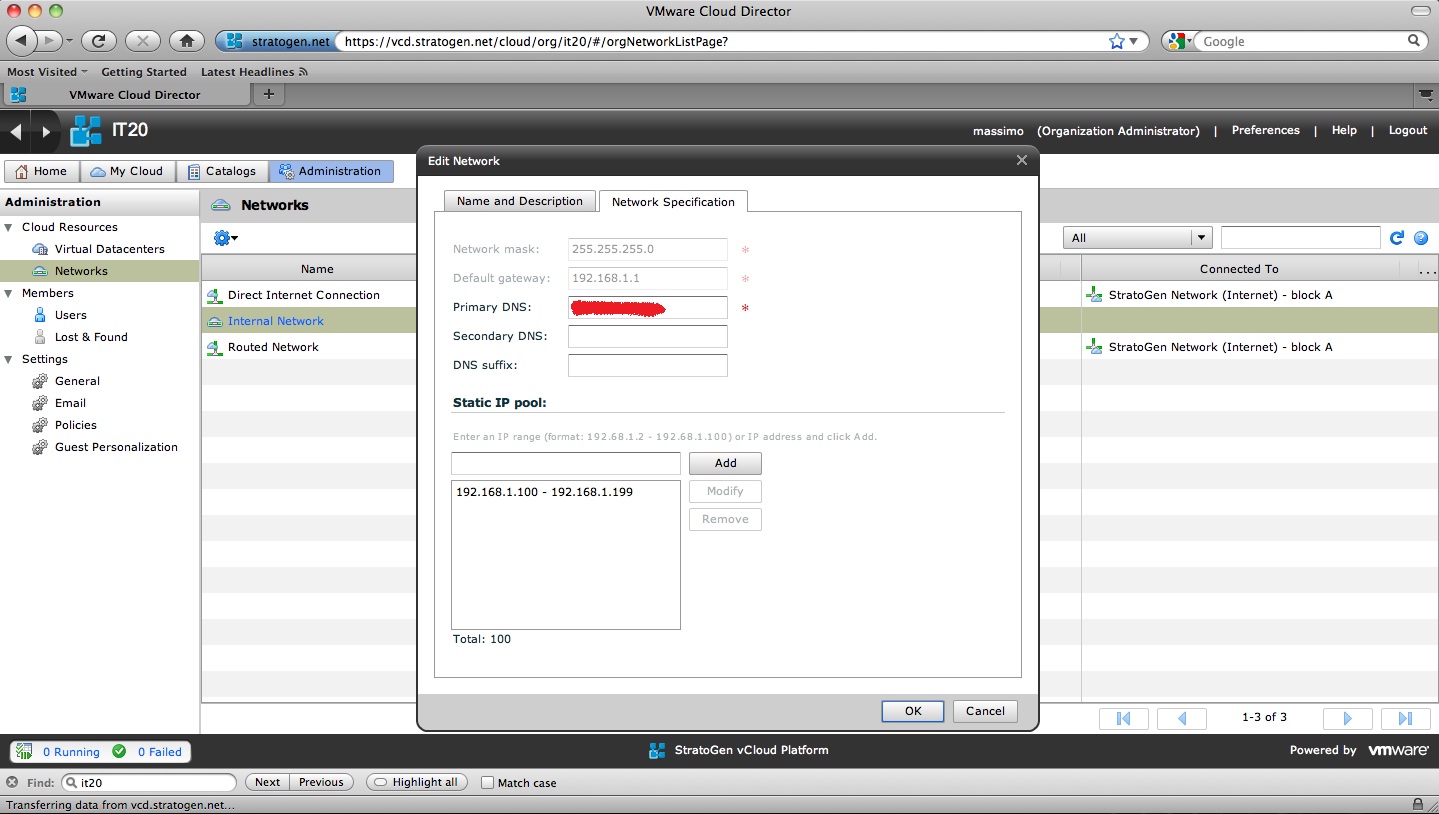Image resolution: width=1439 pixels, height=814 pixels.
Task: Go to first page of network list
Action: click(x=1123, y=718)
